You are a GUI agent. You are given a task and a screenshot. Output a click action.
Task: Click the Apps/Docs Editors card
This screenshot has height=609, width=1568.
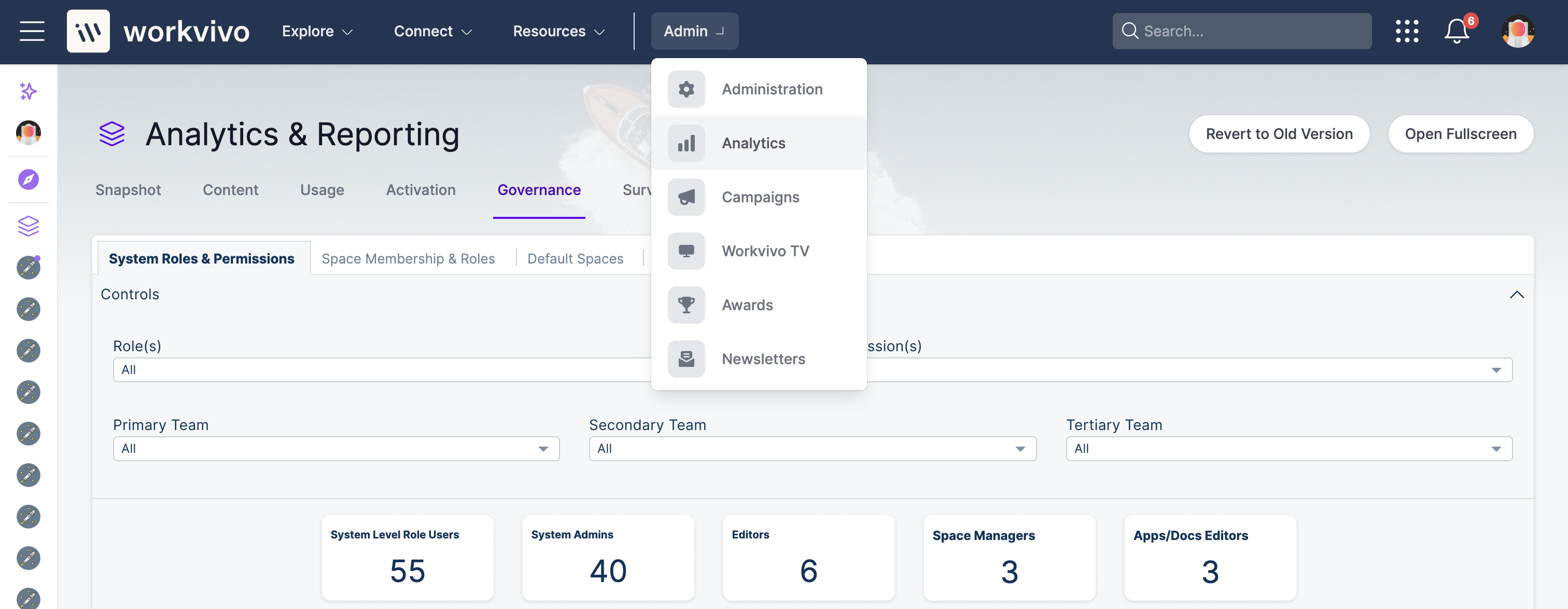coord(1210,557)
